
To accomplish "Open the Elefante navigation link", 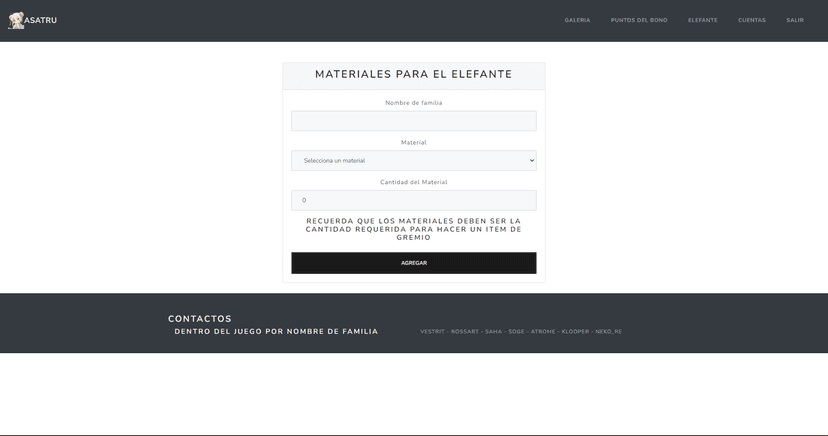I will point(702,20).
